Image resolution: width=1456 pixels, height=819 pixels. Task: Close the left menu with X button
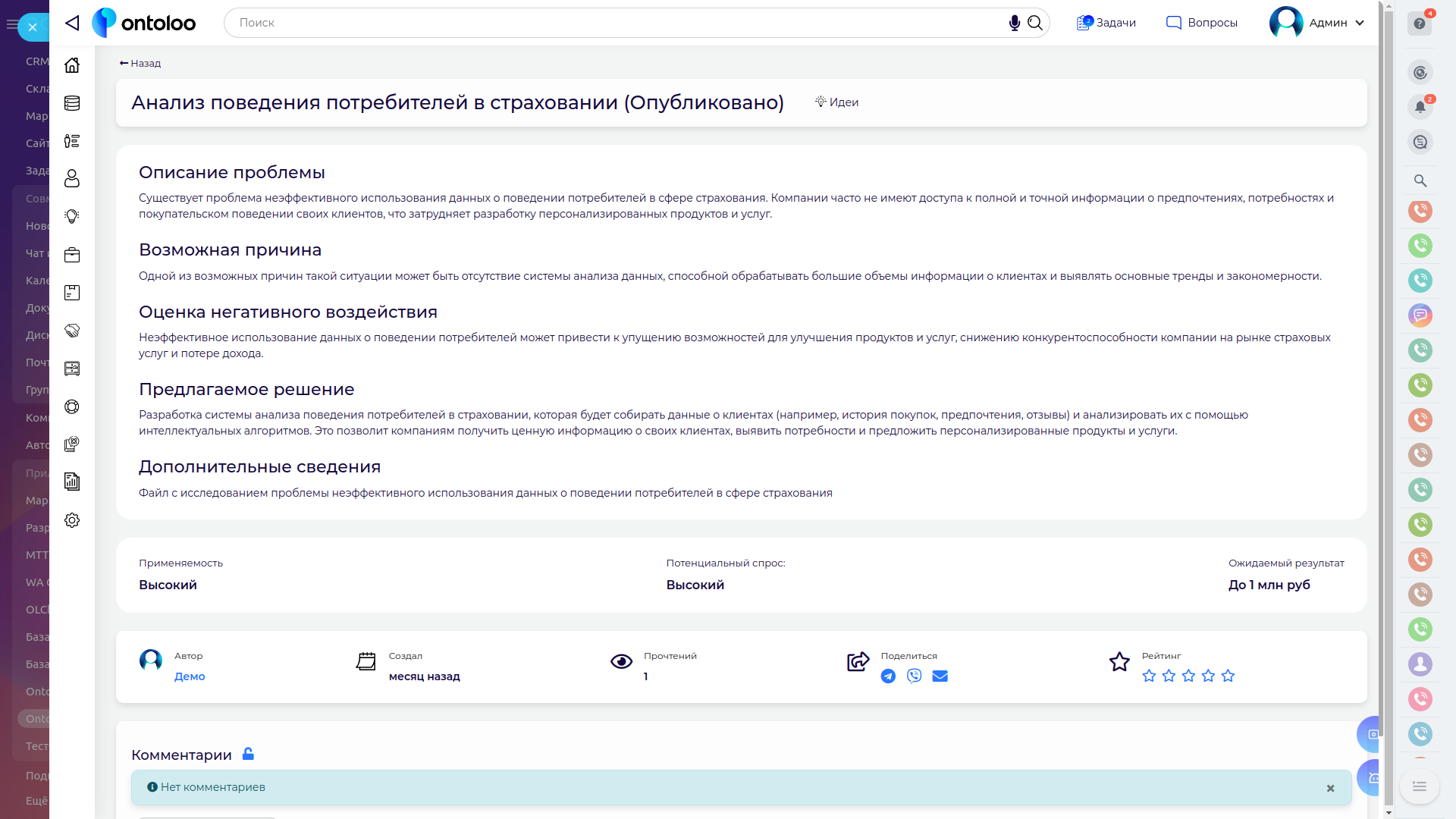point(33,27)
